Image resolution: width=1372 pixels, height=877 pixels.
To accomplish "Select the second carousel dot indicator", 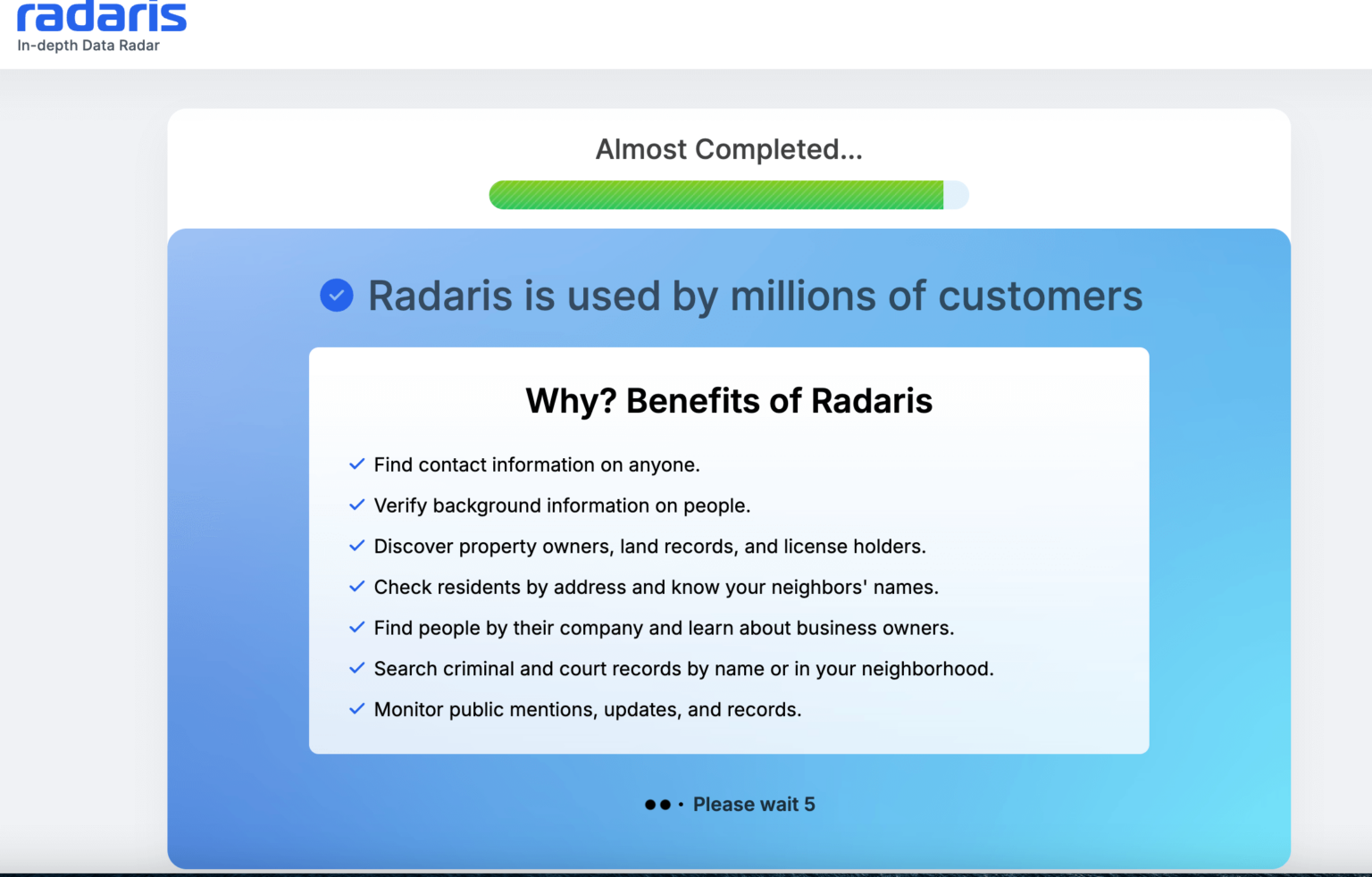I will click(665, 804).
